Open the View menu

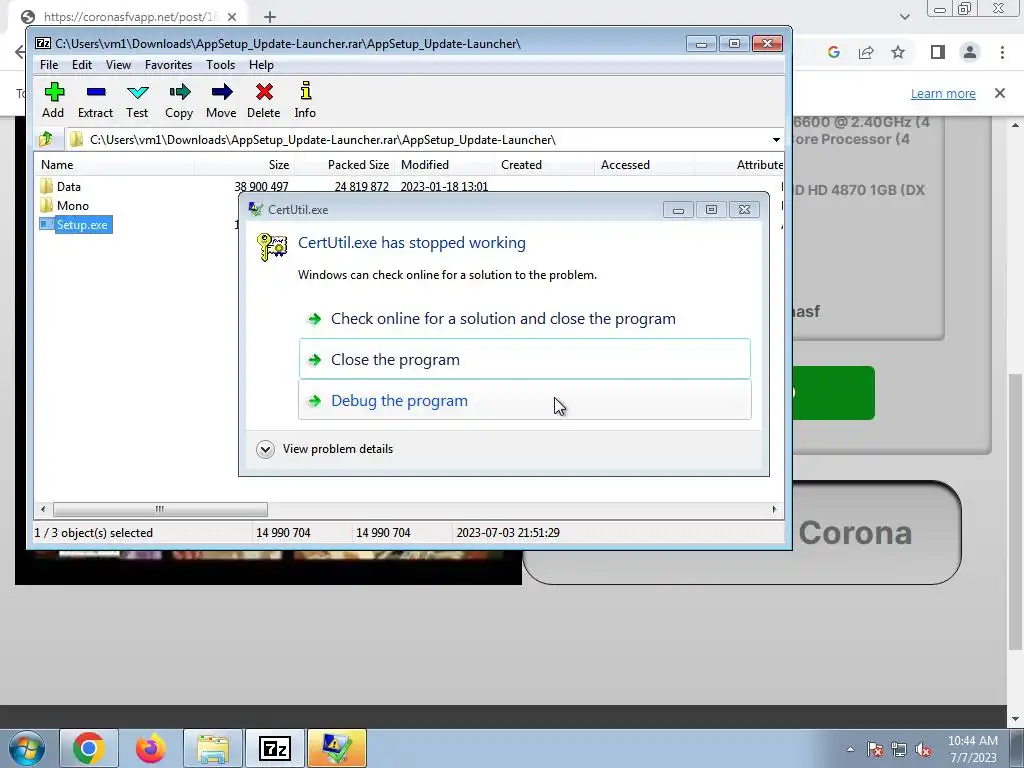click(x=118, y=65)
